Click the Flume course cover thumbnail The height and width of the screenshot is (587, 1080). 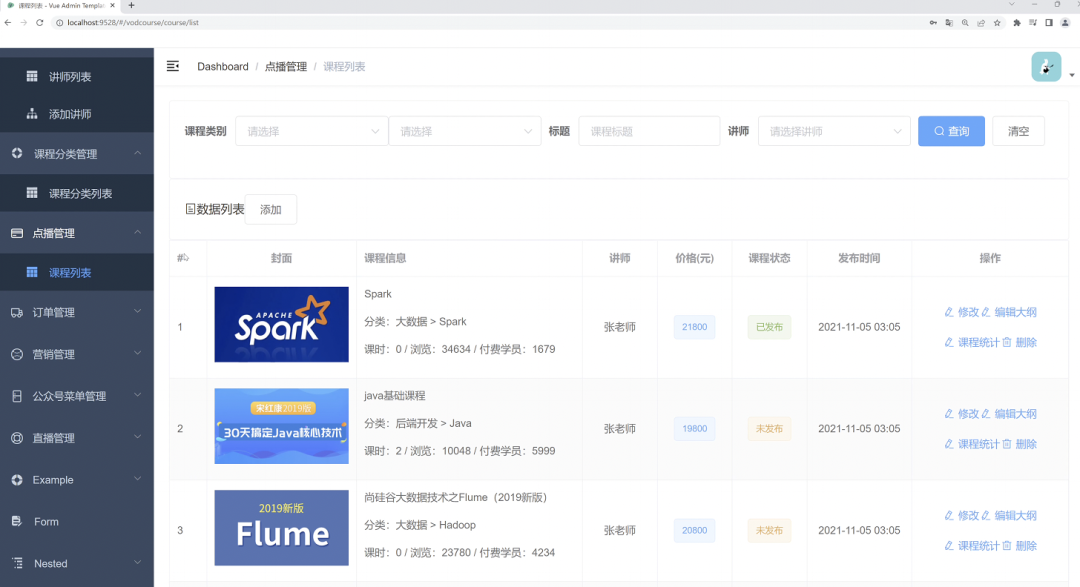pos(281,528)
